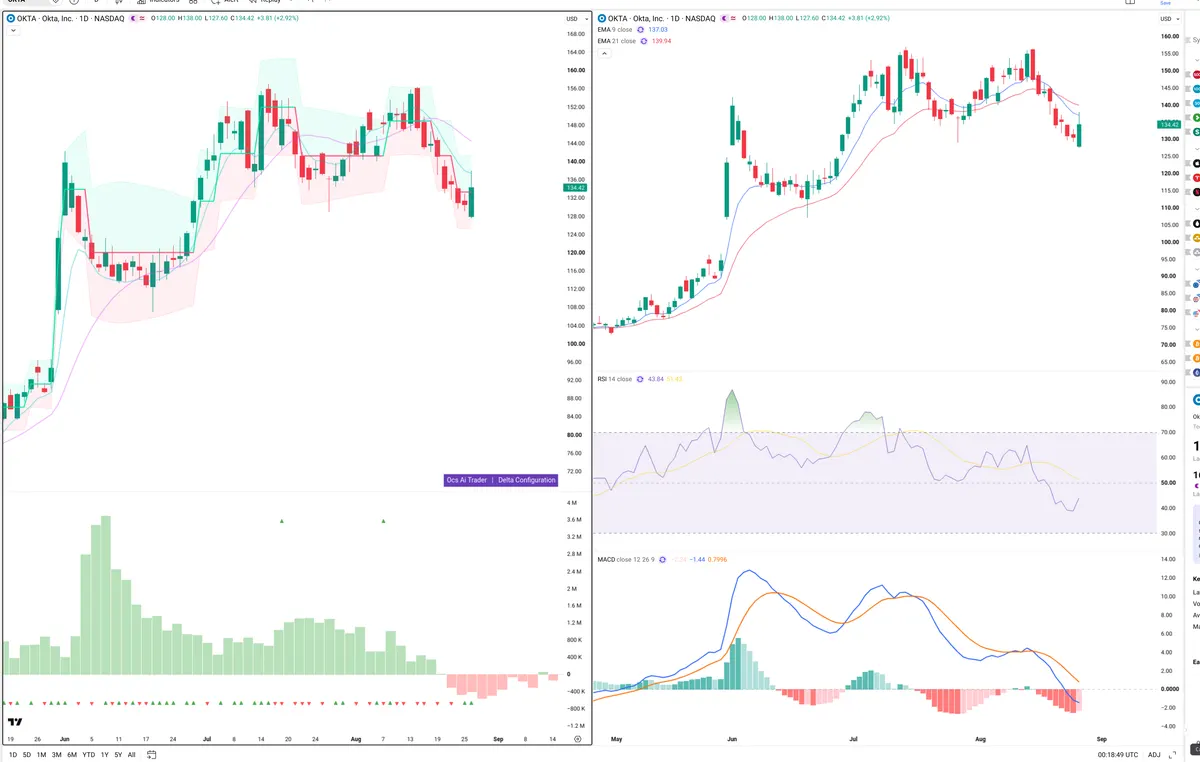Click the EMA 9 indicator refresh icon
The width and height of the screenshot is (1200, 762).
641,30
